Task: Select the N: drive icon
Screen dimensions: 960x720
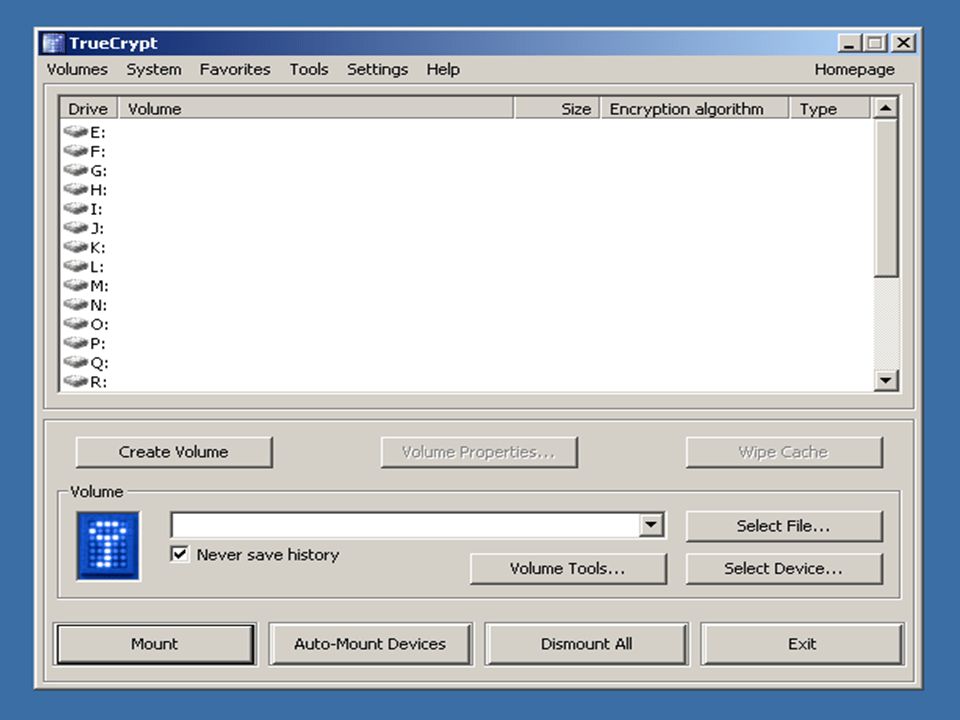Action: [x=76, y=304]
